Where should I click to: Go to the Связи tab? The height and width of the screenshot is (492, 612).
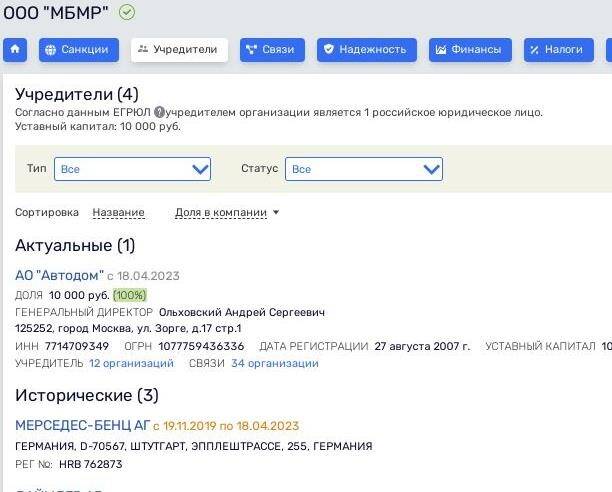[272, 49]
